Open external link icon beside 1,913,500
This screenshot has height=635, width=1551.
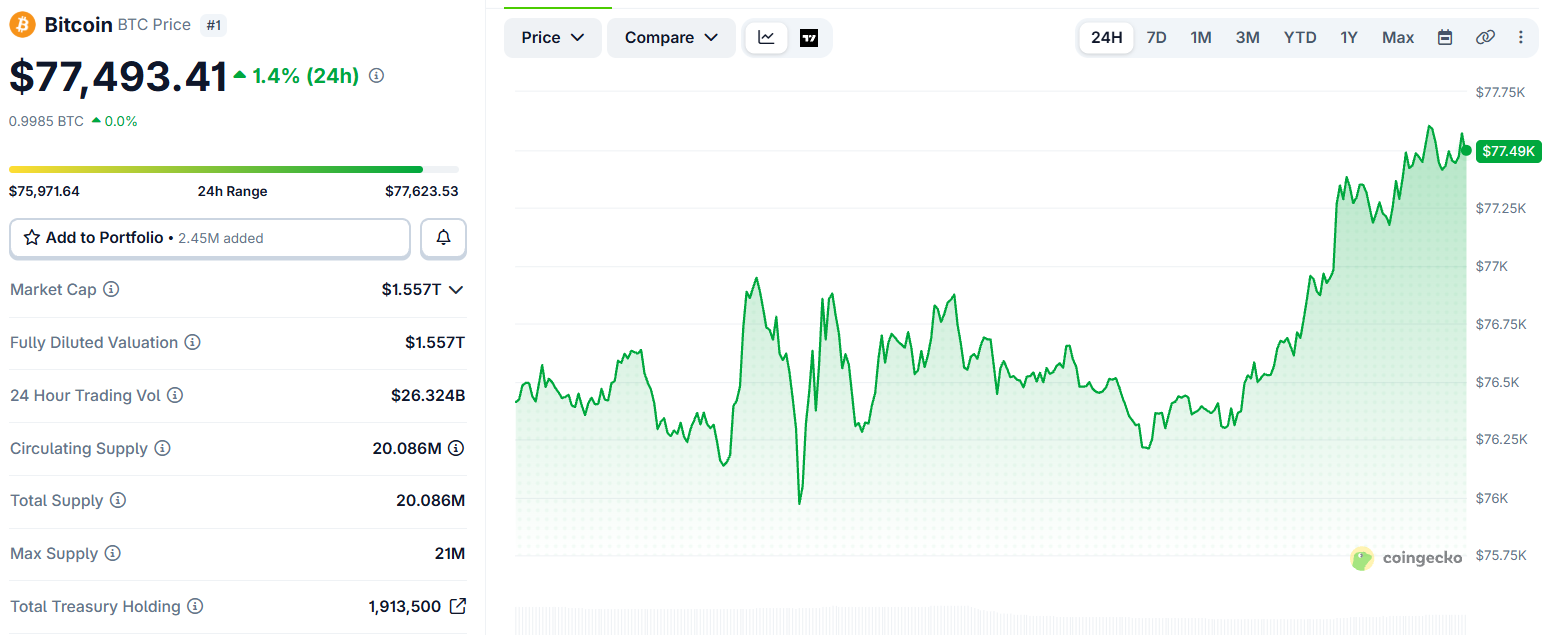point(458,606)
